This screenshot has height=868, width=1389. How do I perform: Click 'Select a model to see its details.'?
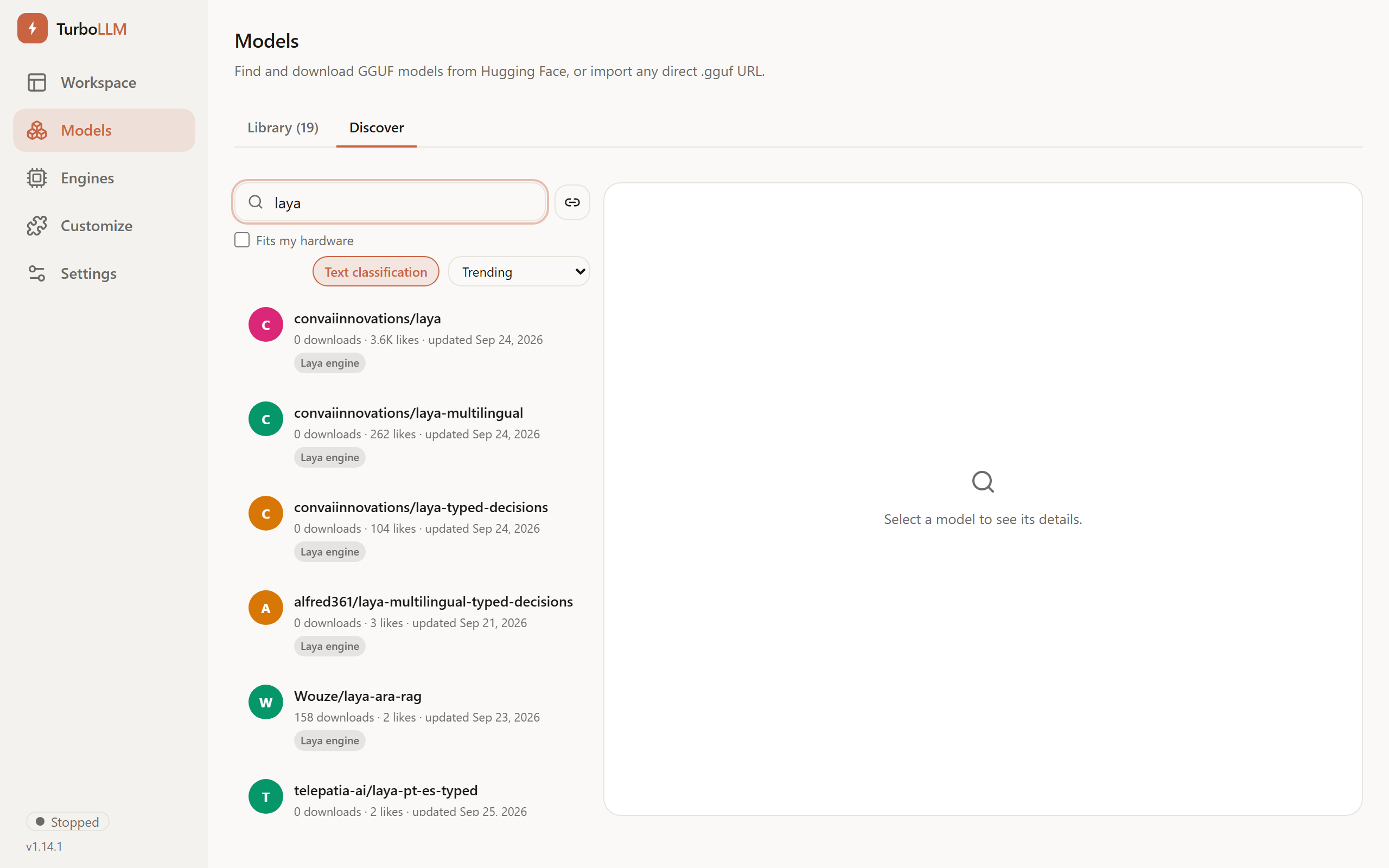pyautogui.click(x=983, y=519)
